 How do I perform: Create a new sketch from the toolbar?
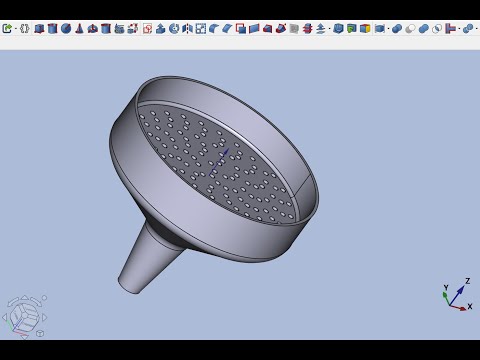(x=147, y=29)
